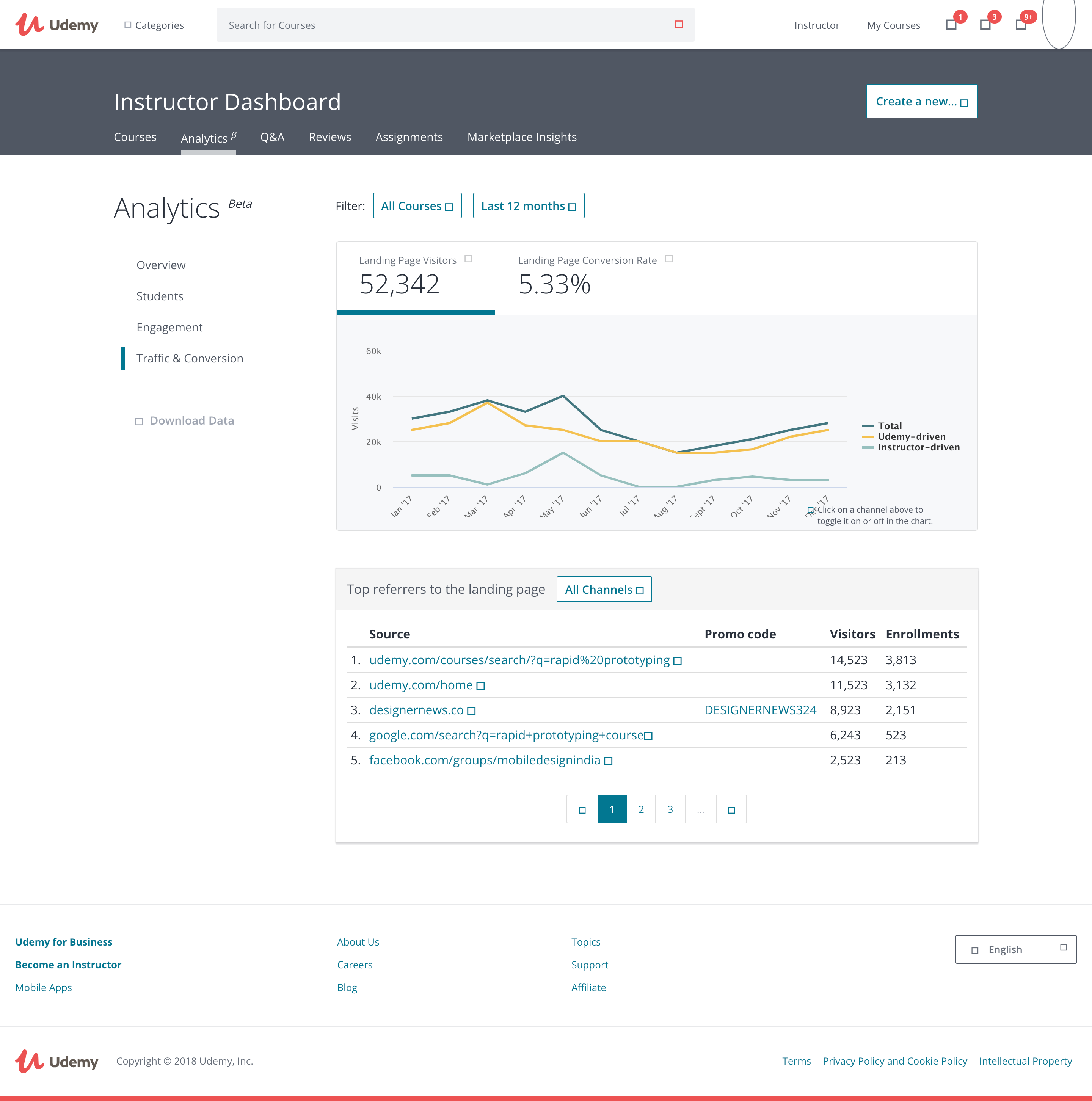The image size is (1092, 1101).
Task: Select the Landing Page Visitors metric tab
Action: click(x=416, y=278)
